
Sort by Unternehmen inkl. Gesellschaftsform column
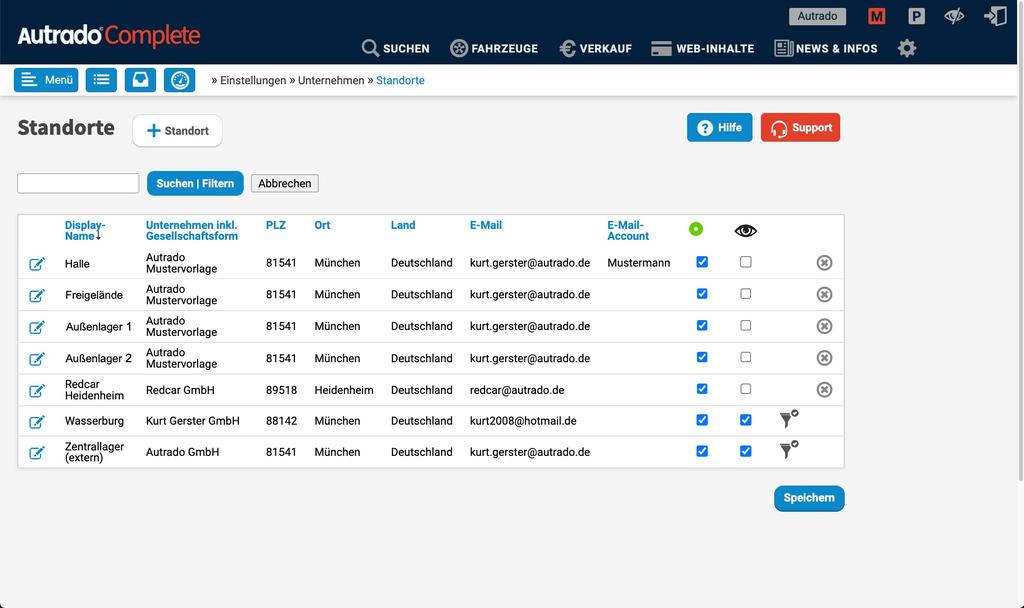(191, 231)
